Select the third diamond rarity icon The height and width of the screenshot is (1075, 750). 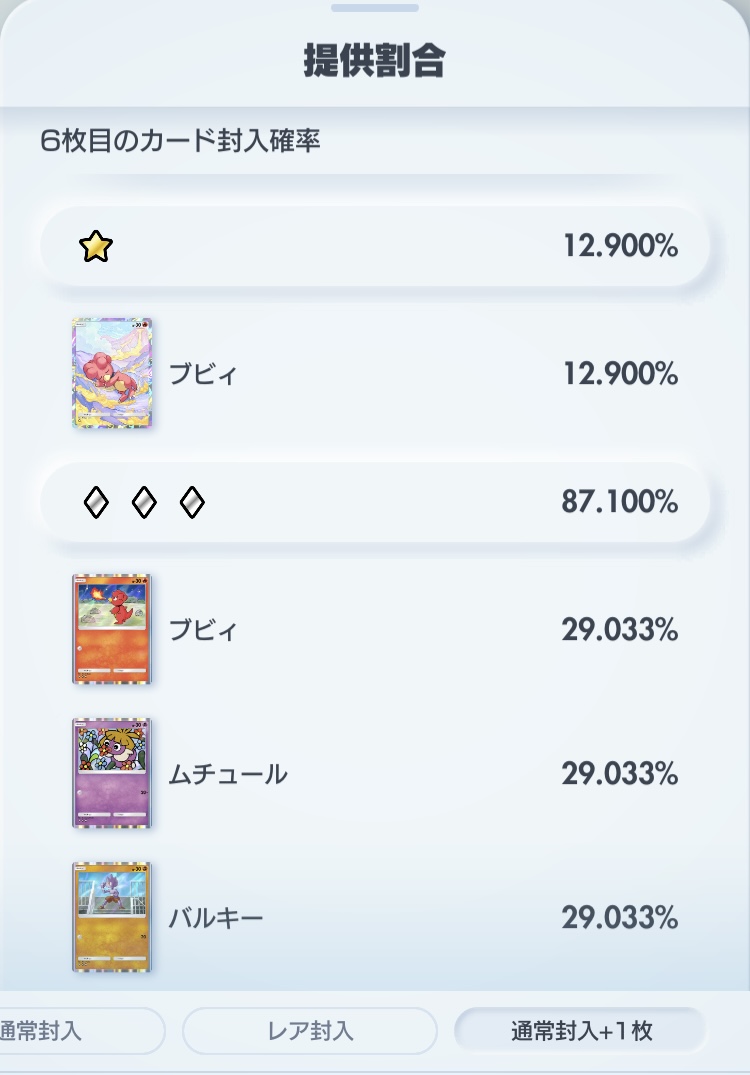coord(192,502)
